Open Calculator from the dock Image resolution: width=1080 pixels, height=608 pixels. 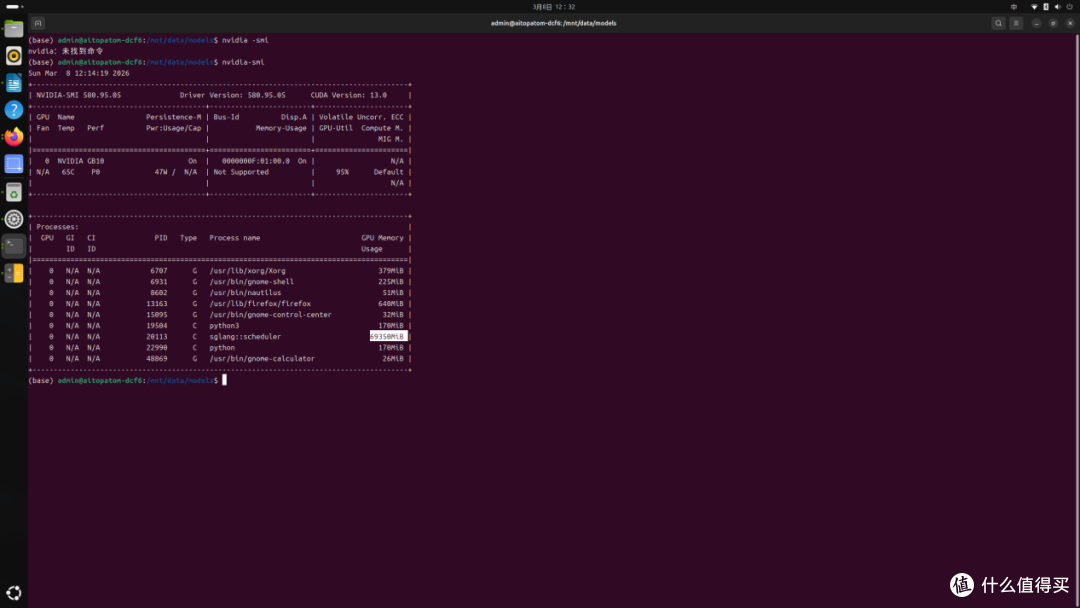(x=14, y=273)
